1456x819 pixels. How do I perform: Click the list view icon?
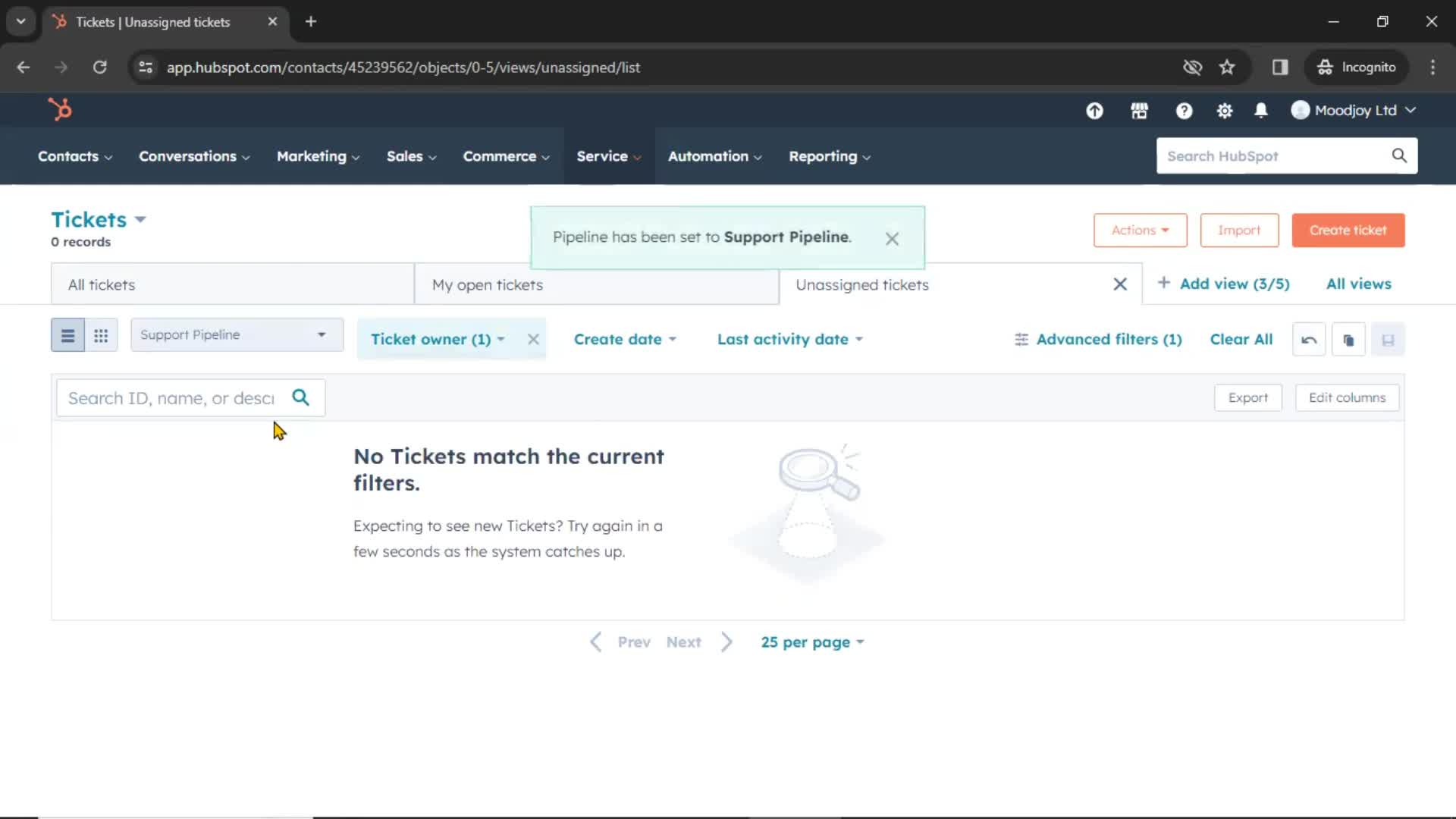(x=68, y=334)
